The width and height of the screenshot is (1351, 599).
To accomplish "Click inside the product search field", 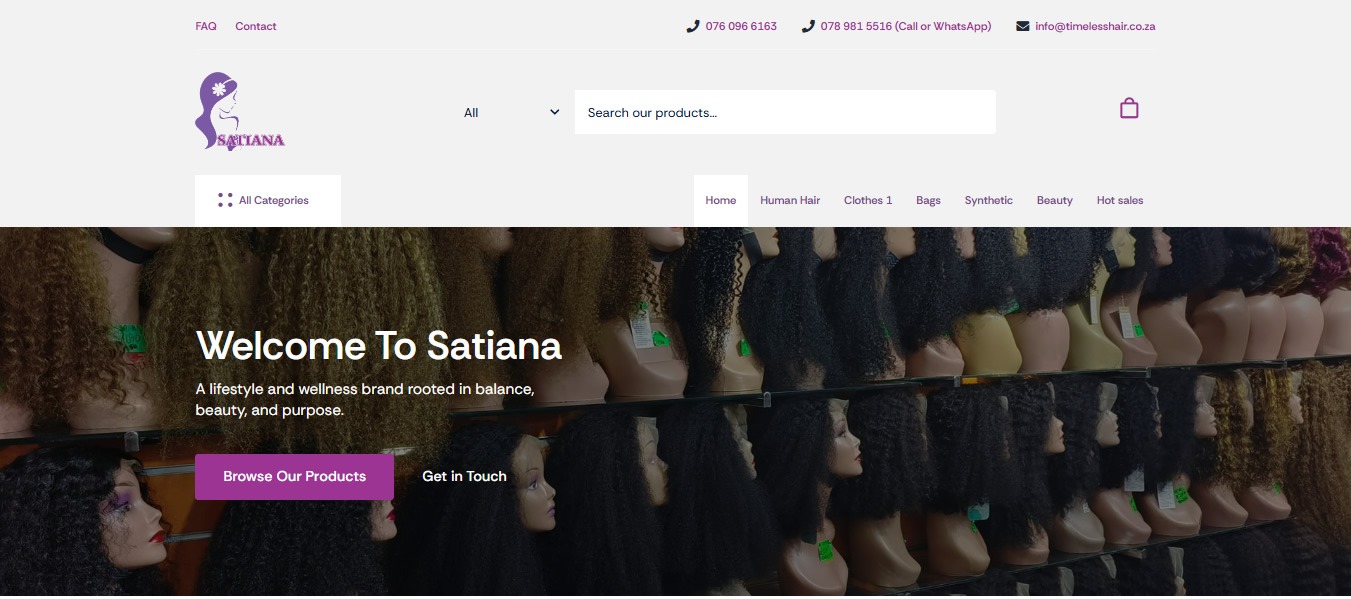I will 784,112.
